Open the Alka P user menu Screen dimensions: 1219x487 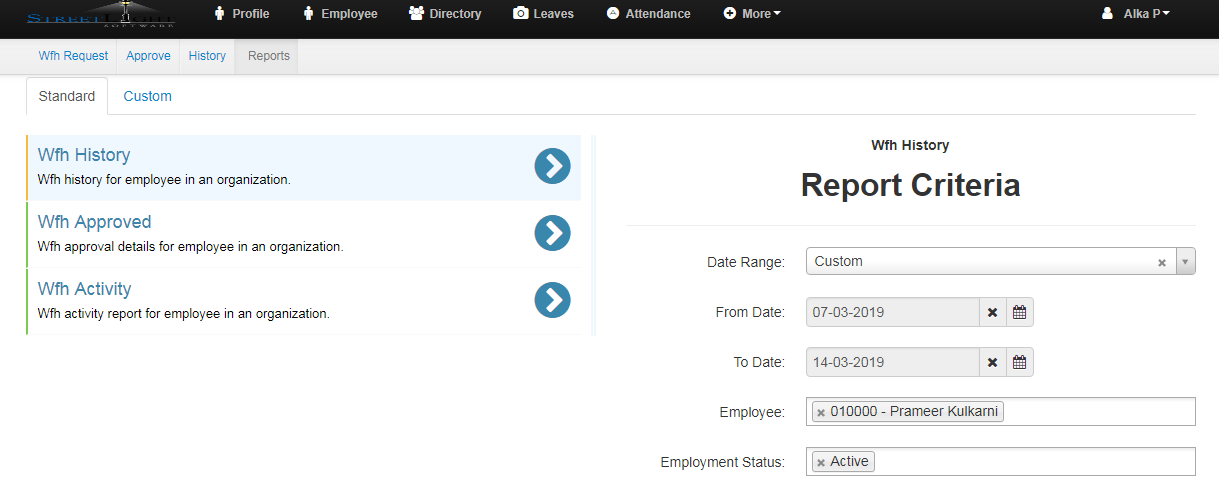(x=1136, y=14)
